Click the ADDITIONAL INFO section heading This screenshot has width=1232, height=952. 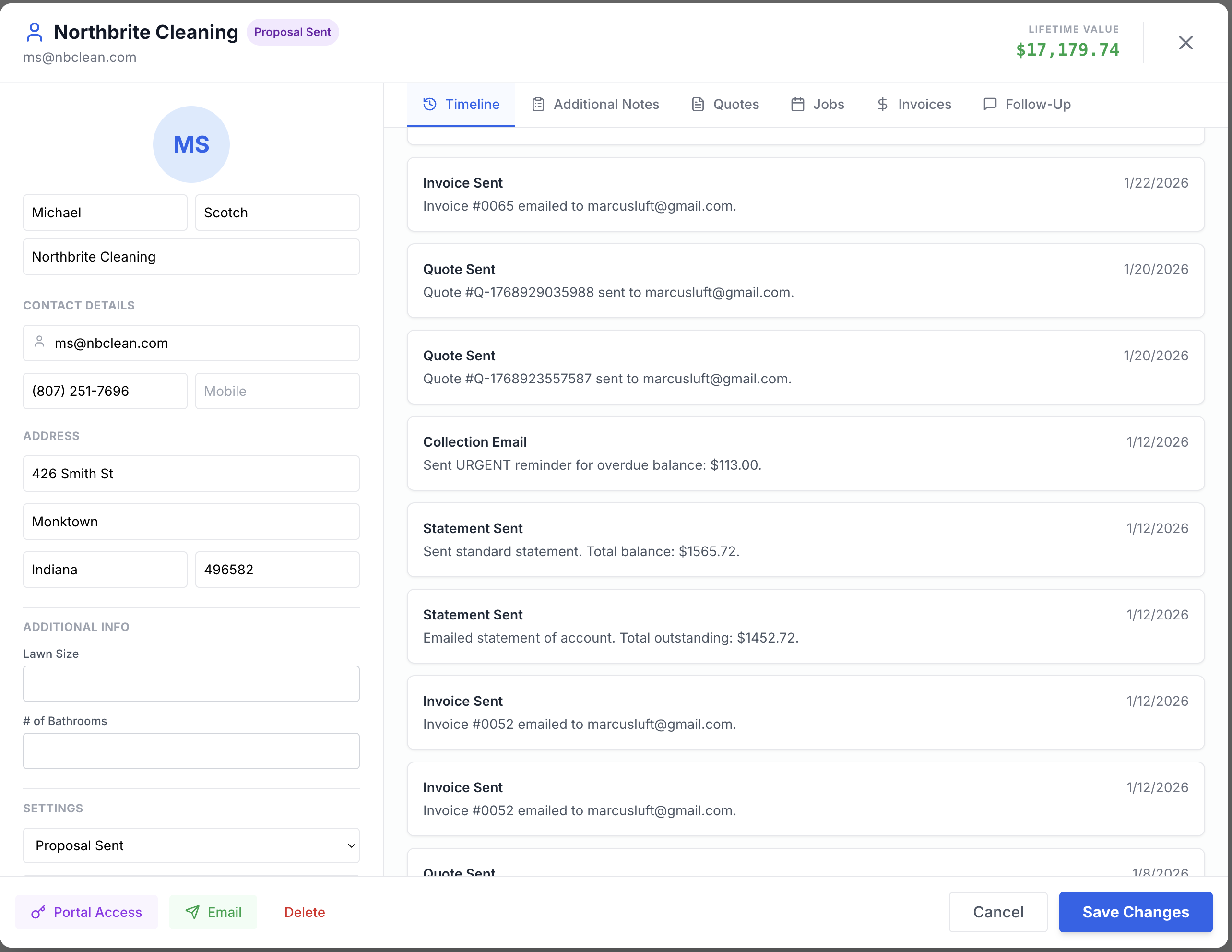tap(76, 626)
